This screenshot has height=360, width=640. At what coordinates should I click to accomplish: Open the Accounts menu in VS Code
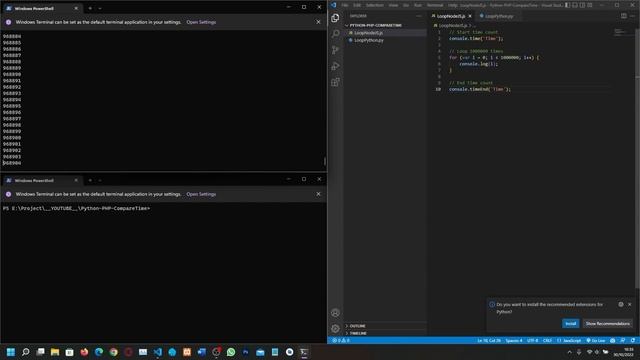coord(335,313)
